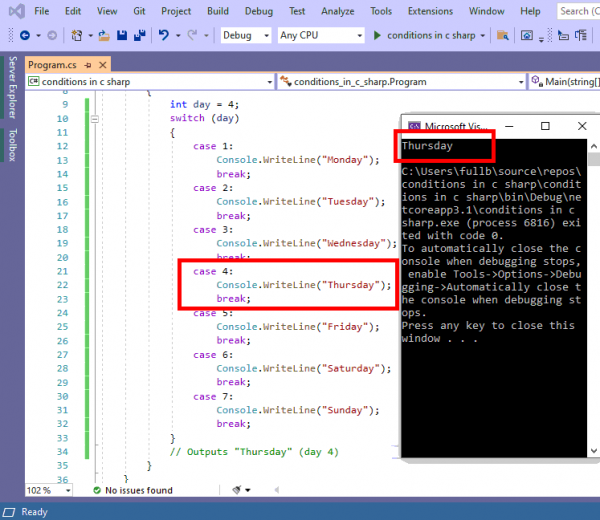This screenshot has height=520, width=600.
Task: Click the Undo arrow icon
Action: pos(163,35)
